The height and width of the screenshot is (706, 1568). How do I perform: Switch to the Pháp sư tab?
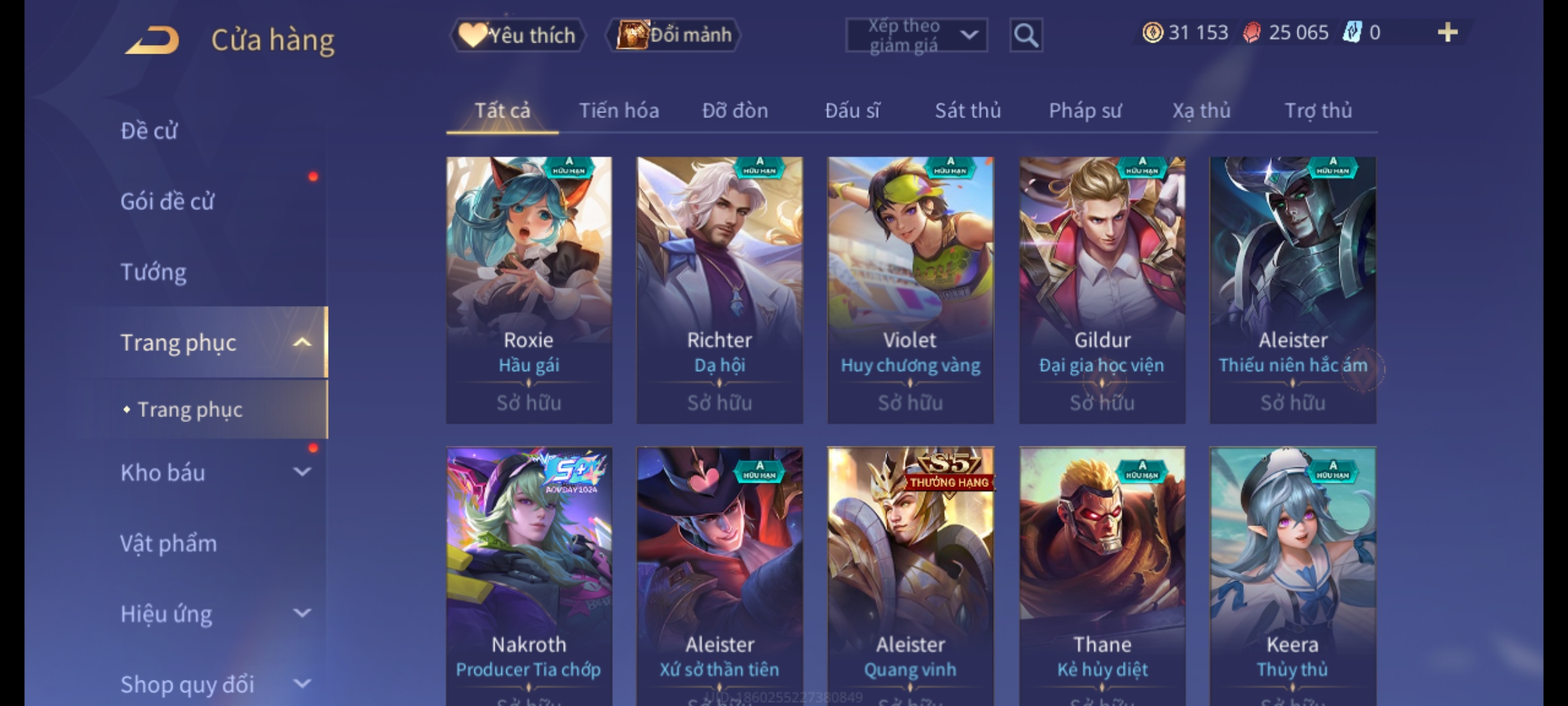(1085, 110)
